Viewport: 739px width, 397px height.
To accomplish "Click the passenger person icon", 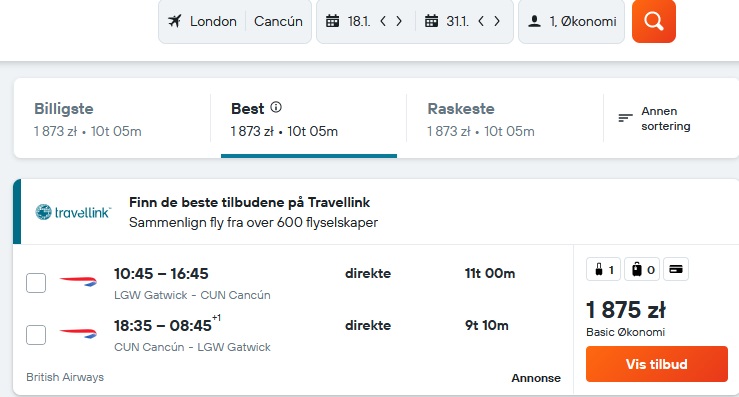I will coord(534,21).
